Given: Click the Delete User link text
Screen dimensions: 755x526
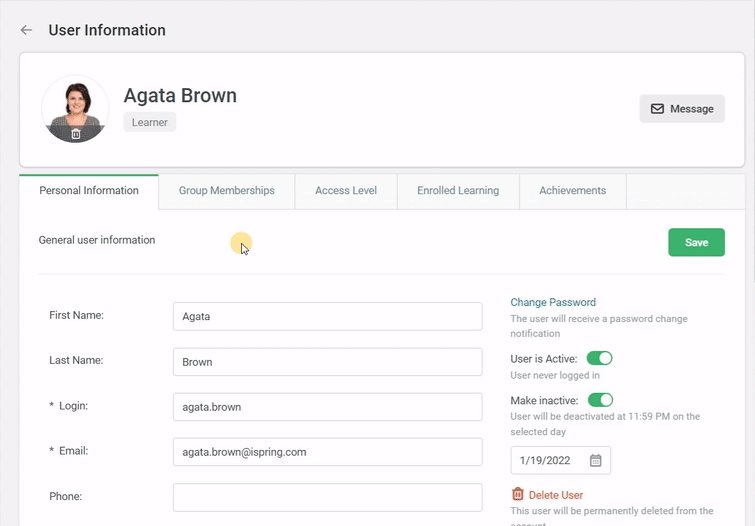Looking at the screenshot, I should pos(555,495).
